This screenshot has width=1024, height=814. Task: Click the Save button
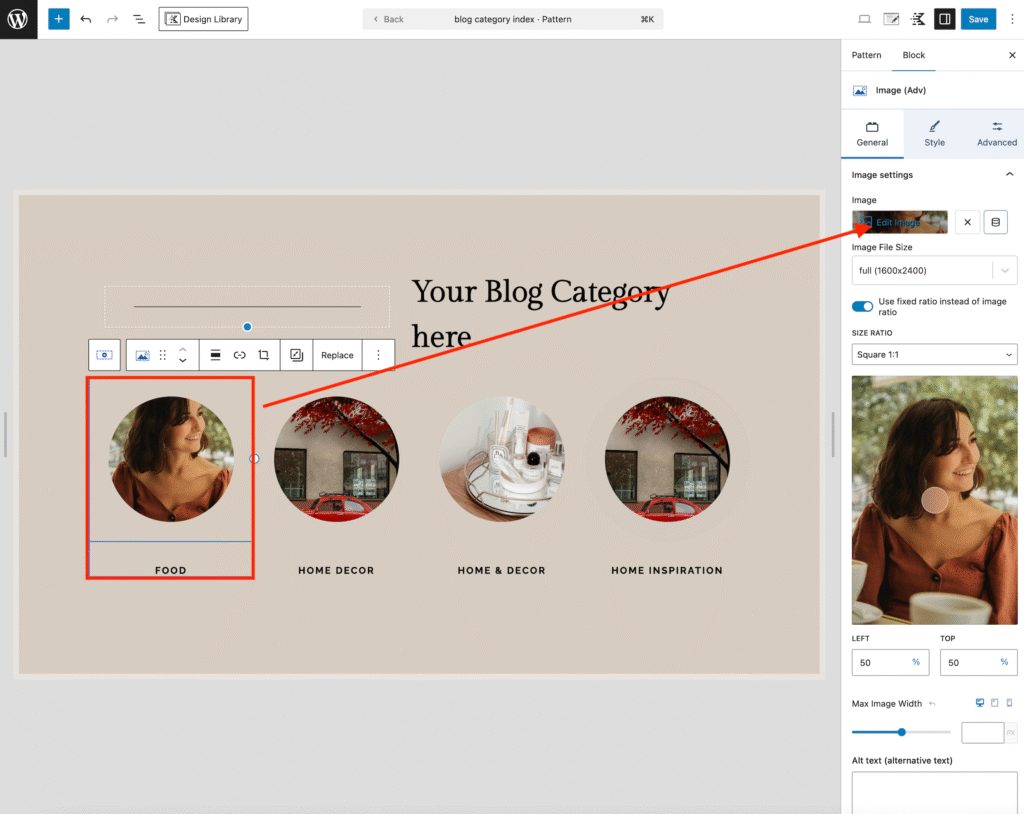(x=978, y=19)
